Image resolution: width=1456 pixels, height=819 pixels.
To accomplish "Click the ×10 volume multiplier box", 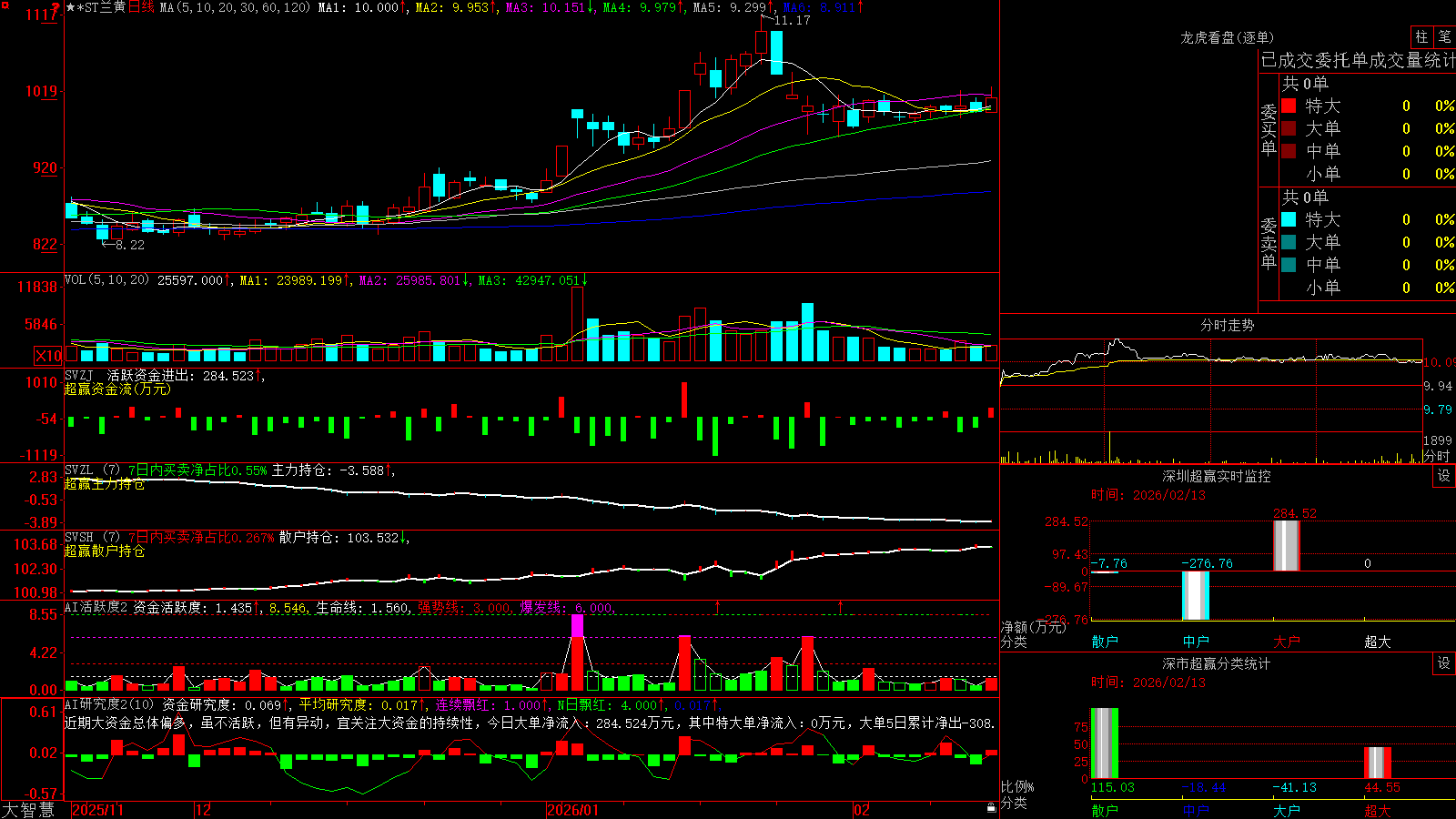I will [48, 356].
